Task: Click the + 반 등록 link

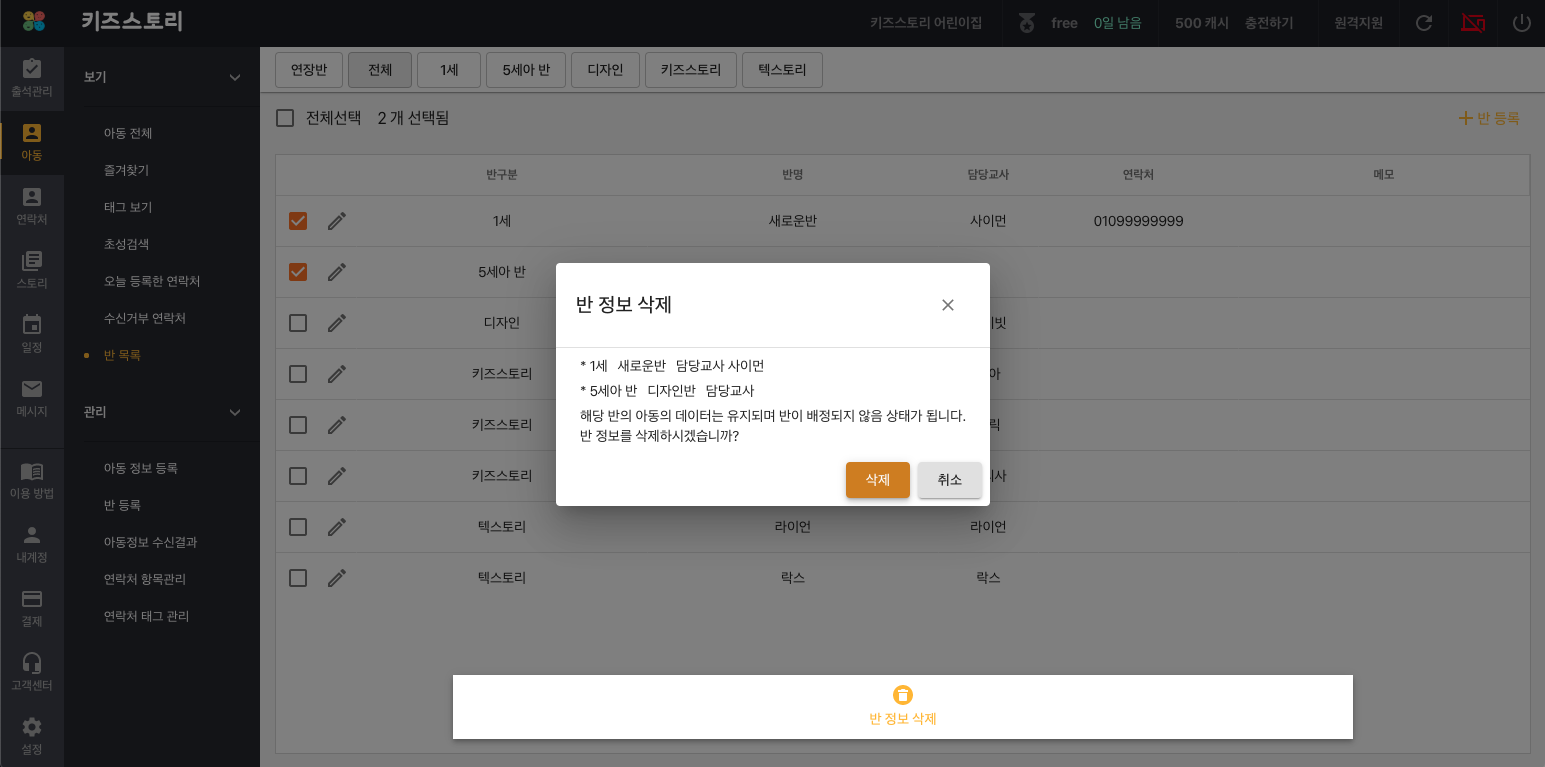Action: point(1489,118)
